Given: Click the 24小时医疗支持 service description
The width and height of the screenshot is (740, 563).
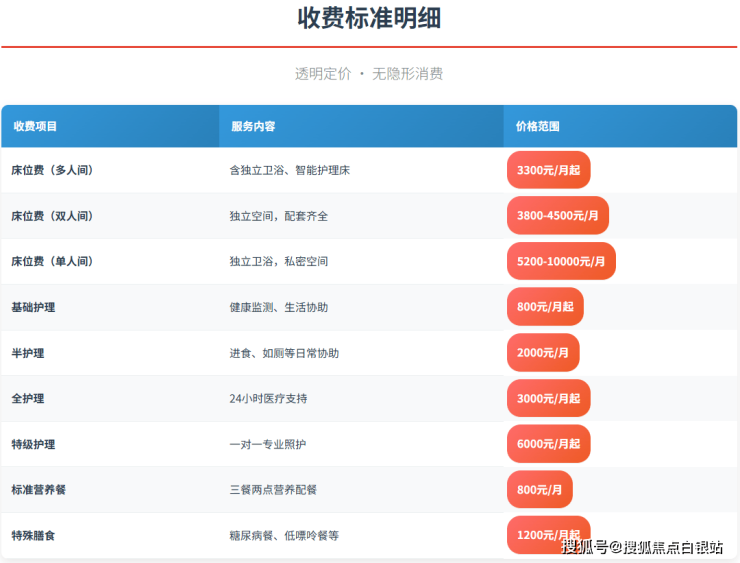Looking at the screenshot, I should [268, 398].
